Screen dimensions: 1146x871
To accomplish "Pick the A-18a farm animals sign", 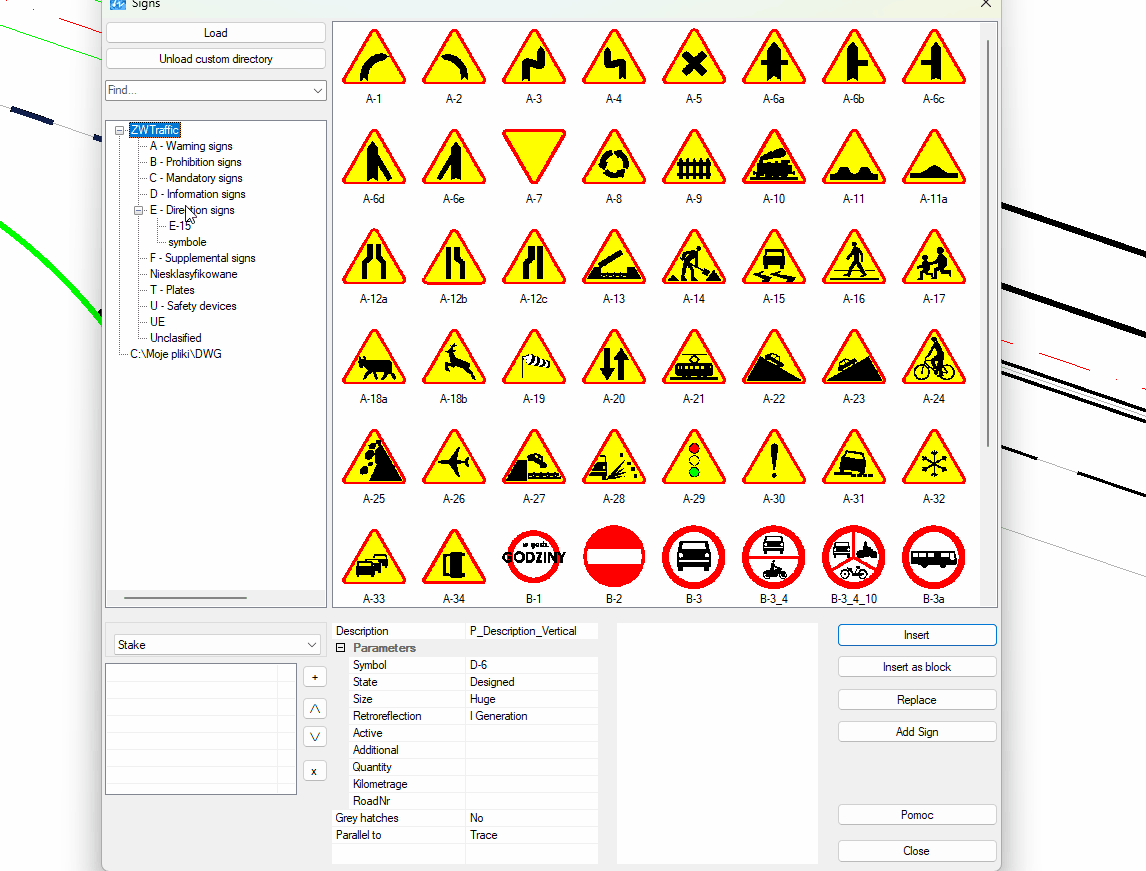I will coord(373,357).
